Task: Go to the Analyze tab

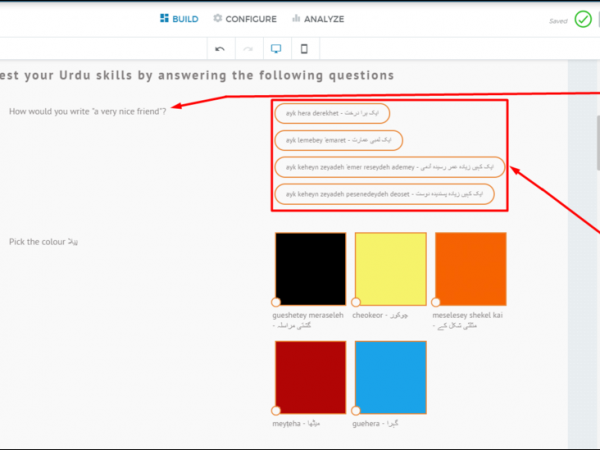Action: pos(316,18)
